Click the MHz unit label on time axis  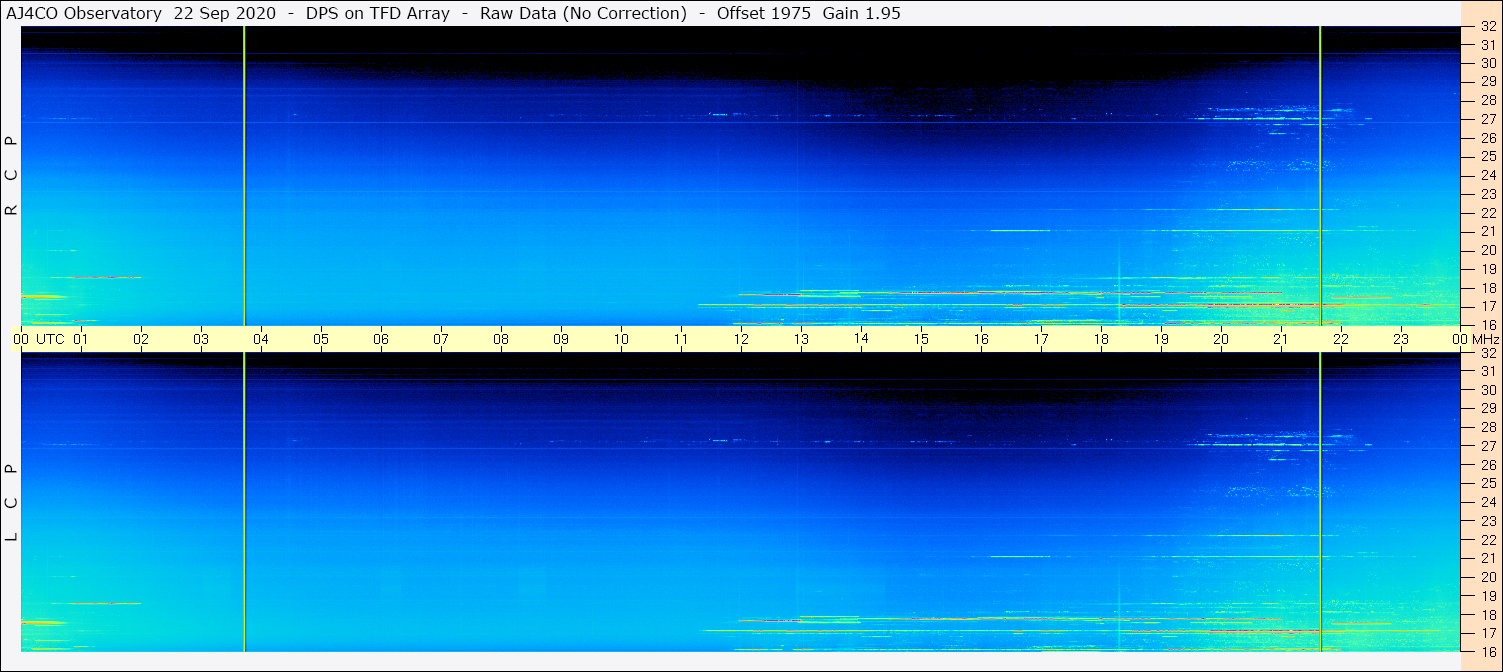point(1482,339)
